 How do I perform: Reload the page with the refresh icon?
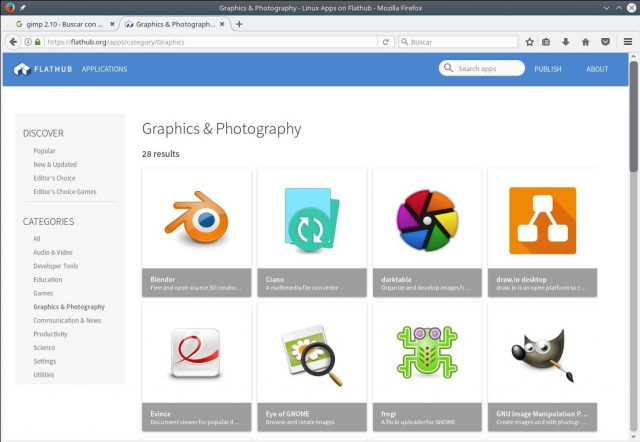[385, 42]
